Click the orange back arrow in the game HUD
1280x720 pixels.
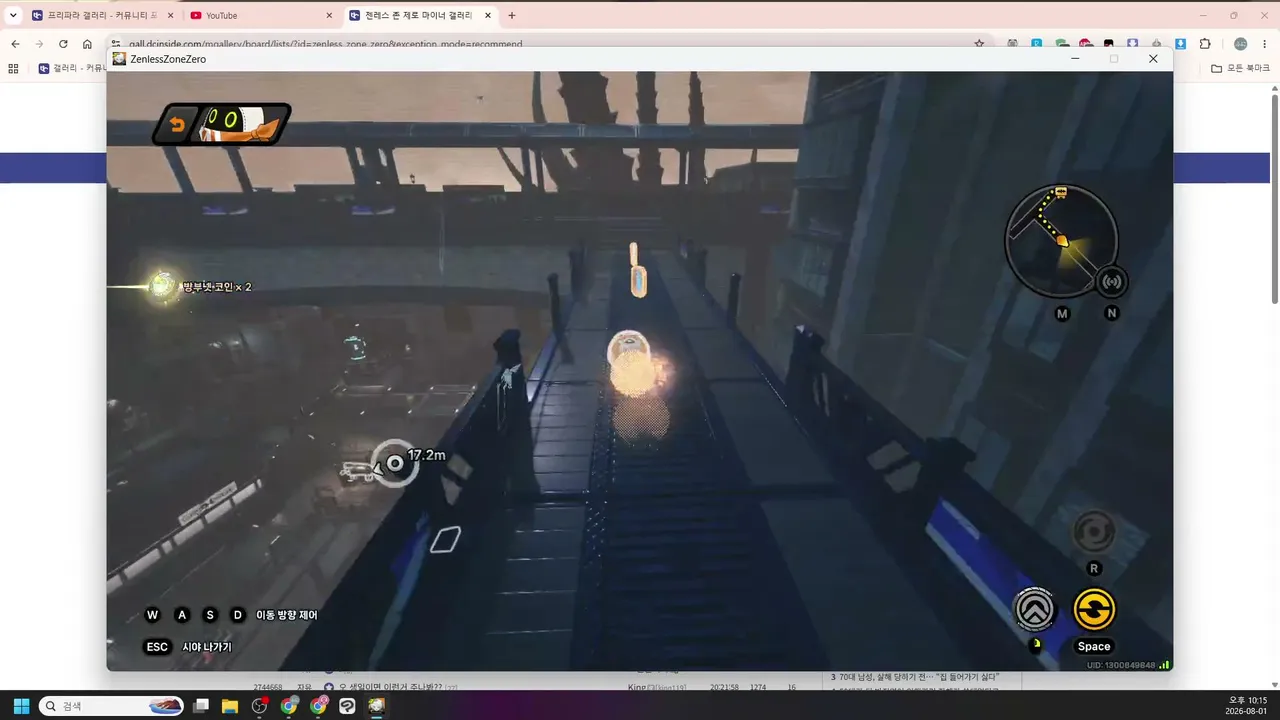click(177, 125)
